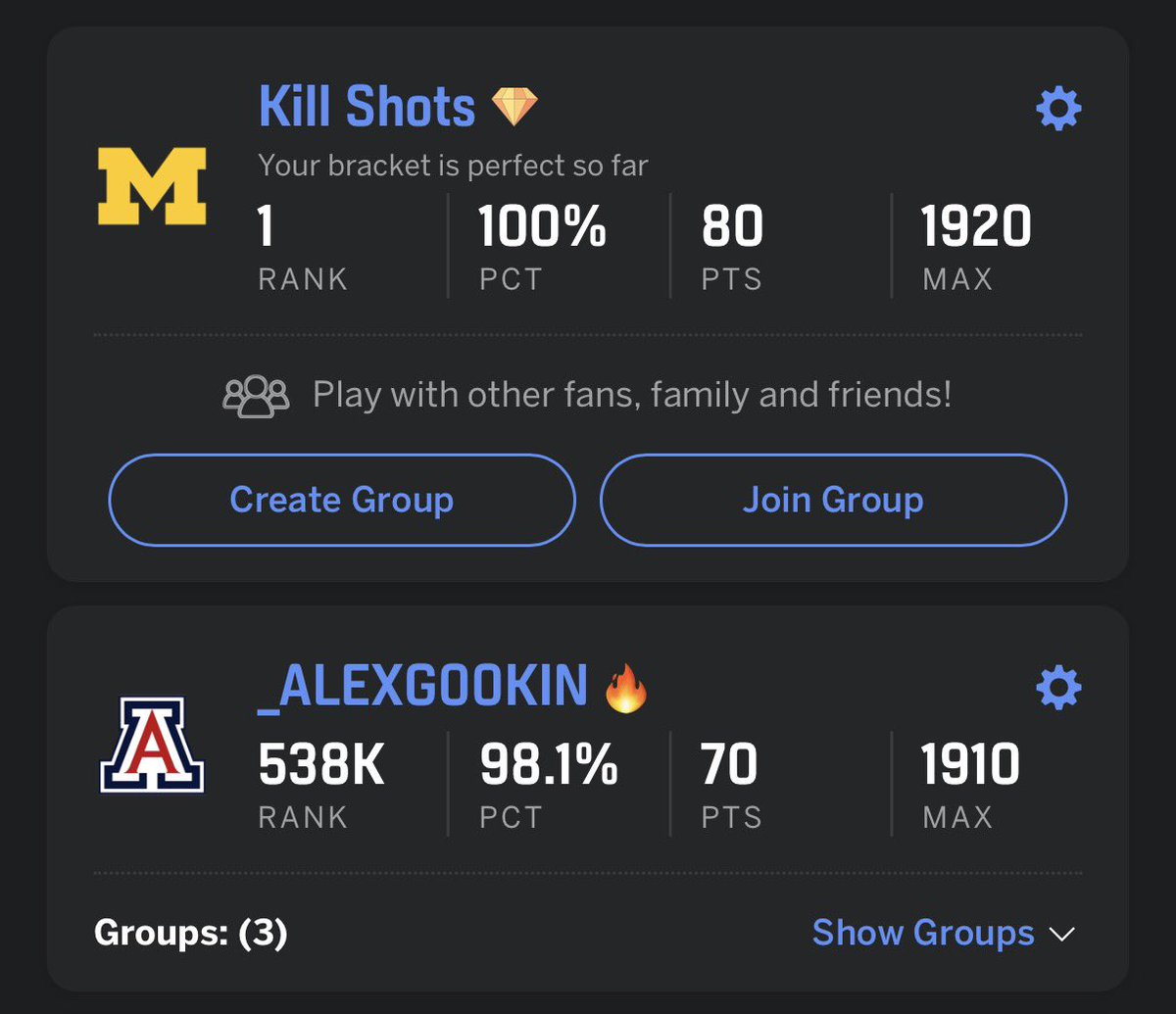Click the Create Group button
Viewport: 1176px width, 1014px height.
click(342, 500)
